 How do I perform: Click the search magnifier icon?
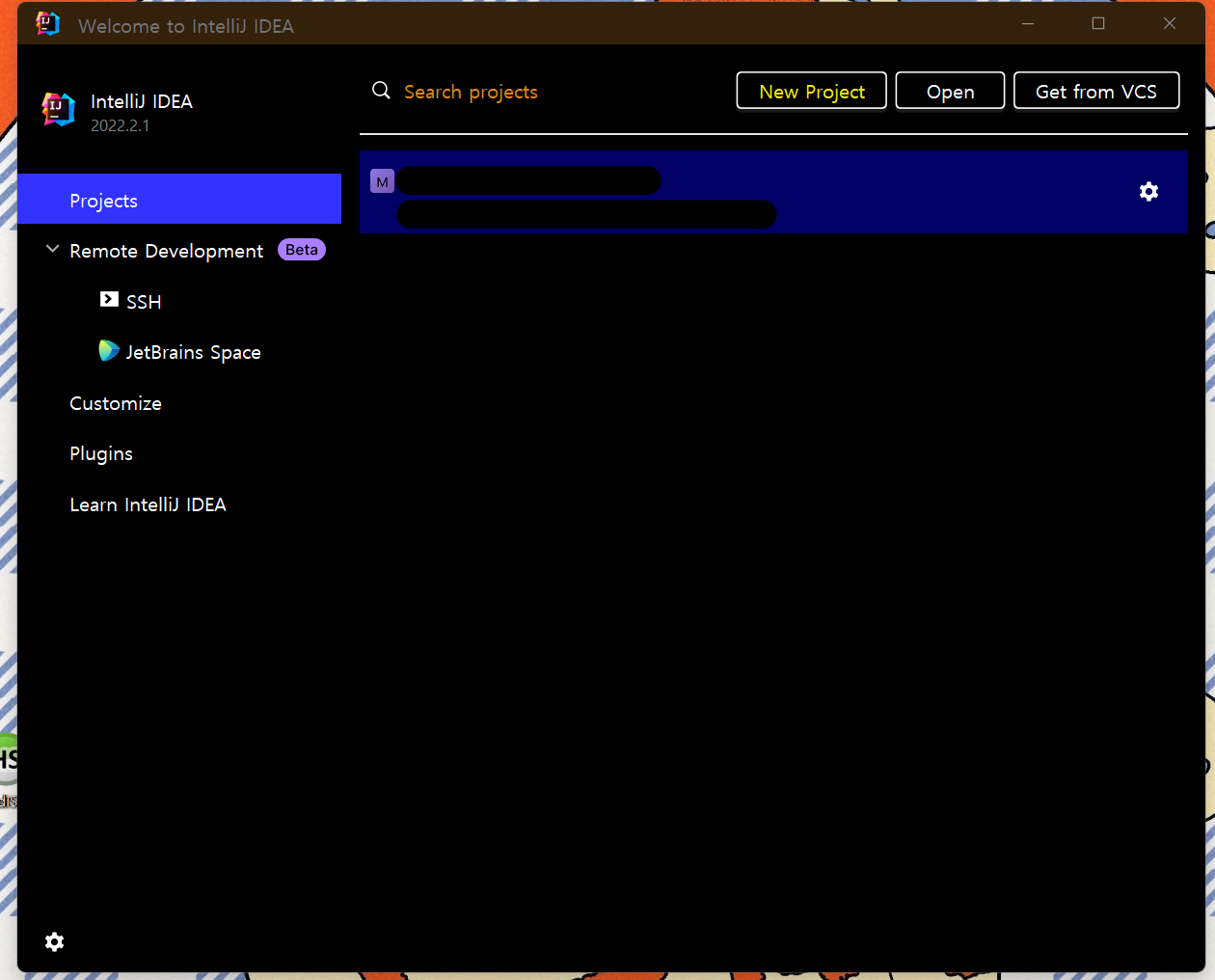pos(382,91)
